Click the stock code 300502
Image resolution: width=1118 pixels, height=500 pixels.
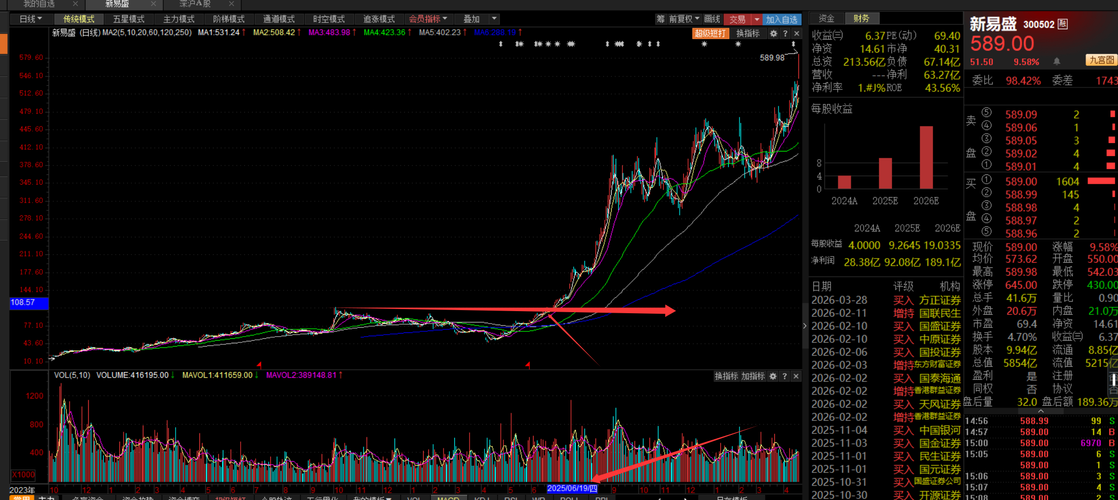click(1040, 24)
